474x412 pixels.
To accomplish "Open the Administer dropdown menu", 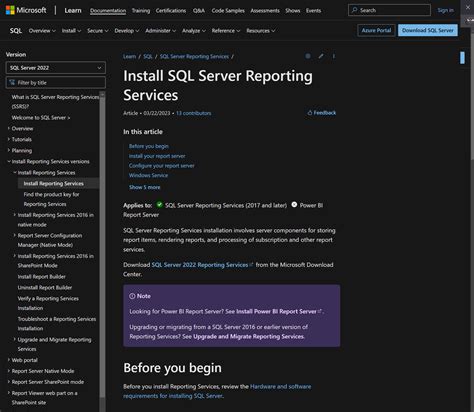I will pos(160,31).
